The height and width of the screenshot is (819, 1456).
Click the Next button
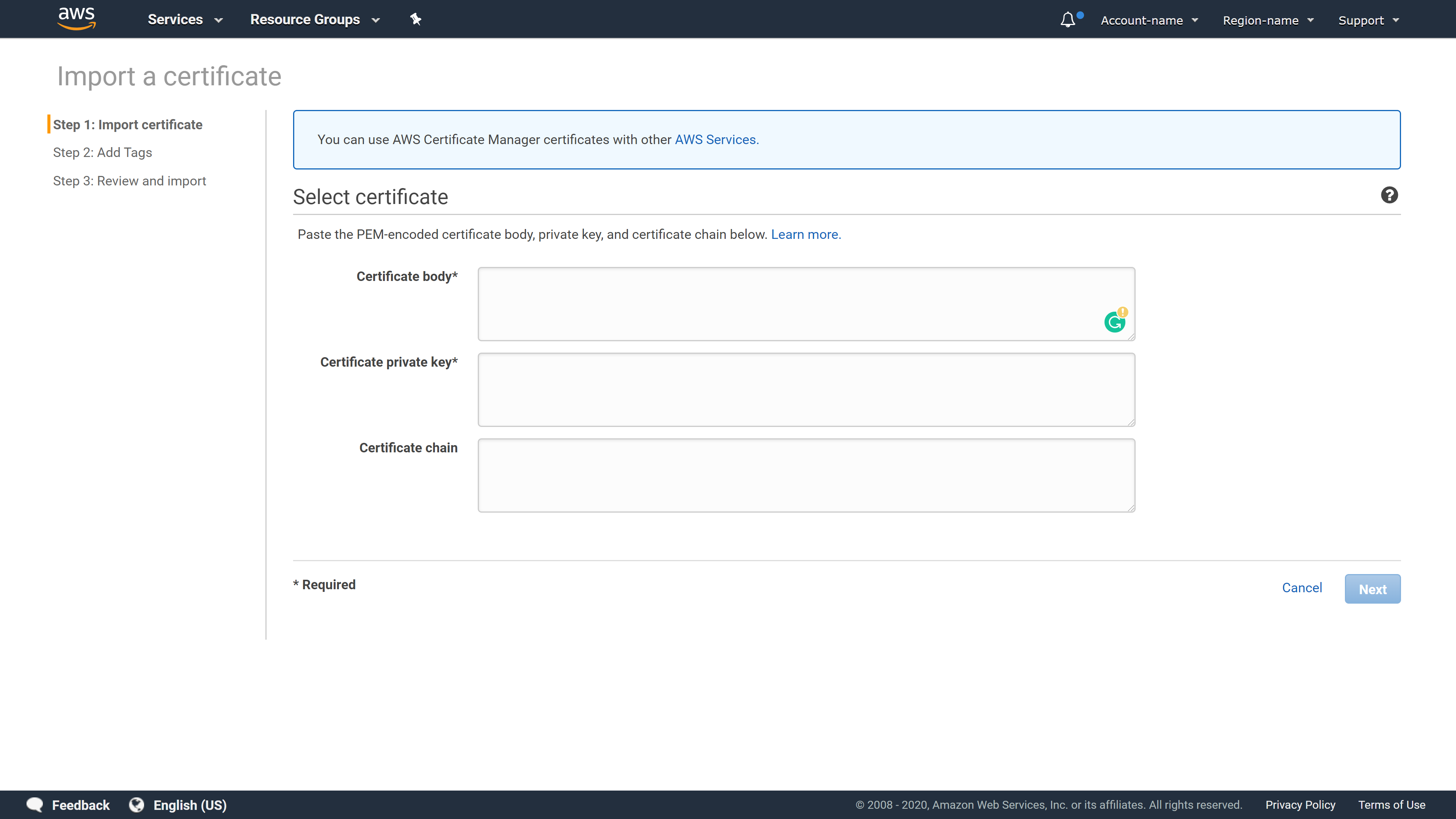coord(1372,589)
